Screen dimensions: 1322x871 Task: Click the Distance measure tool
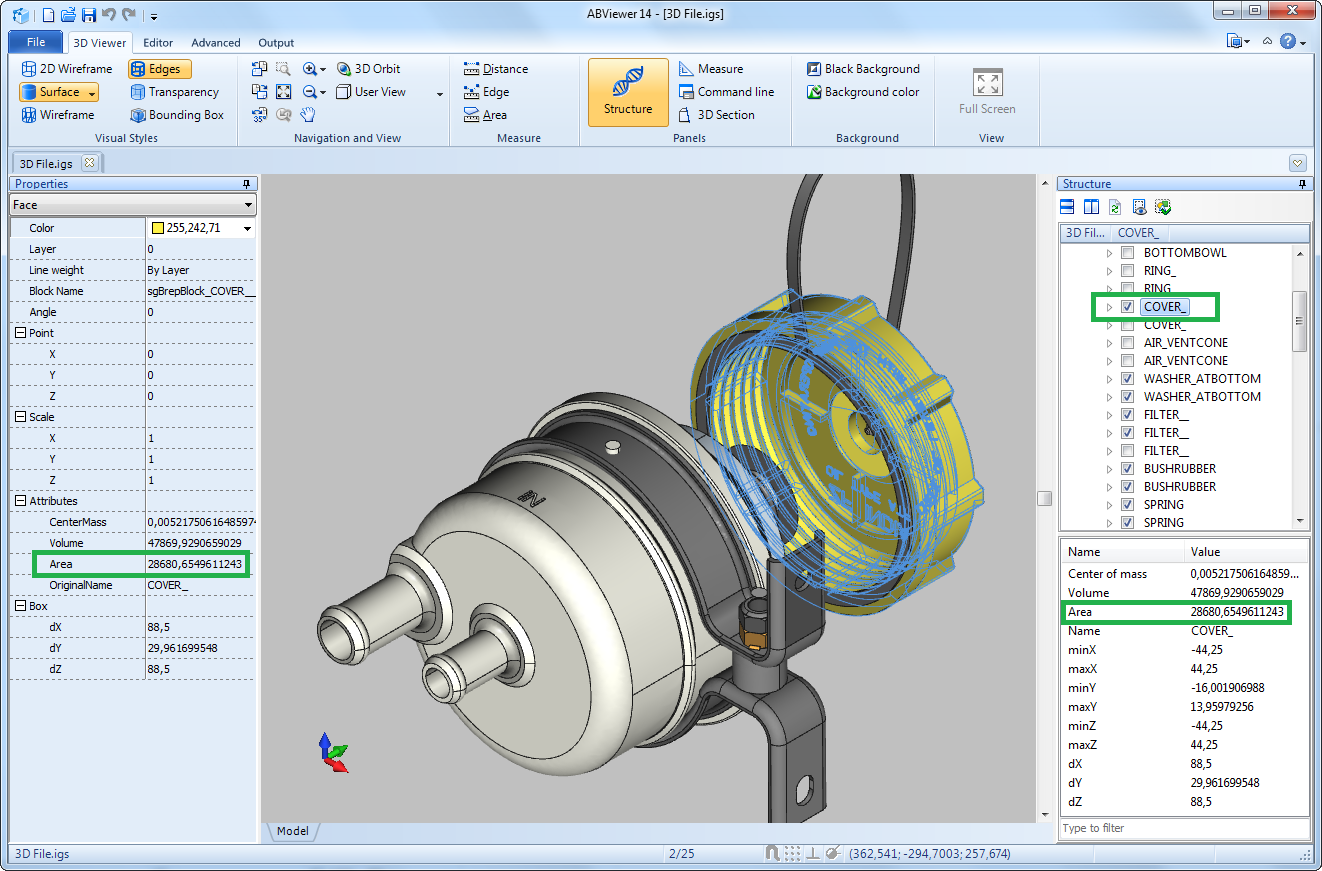(496, 69)
